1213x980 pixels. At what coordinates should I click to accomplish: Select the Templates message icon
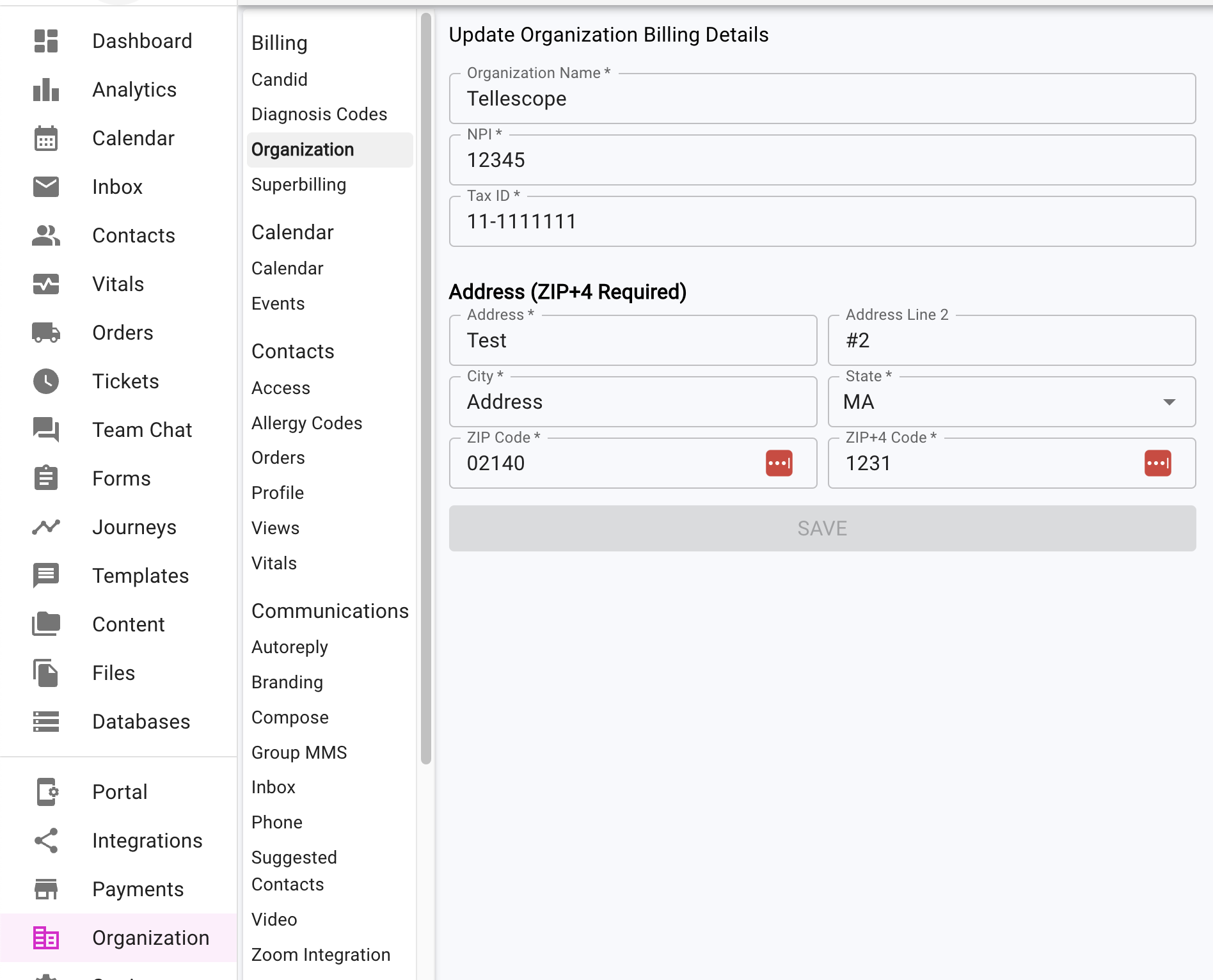(46, 576)
